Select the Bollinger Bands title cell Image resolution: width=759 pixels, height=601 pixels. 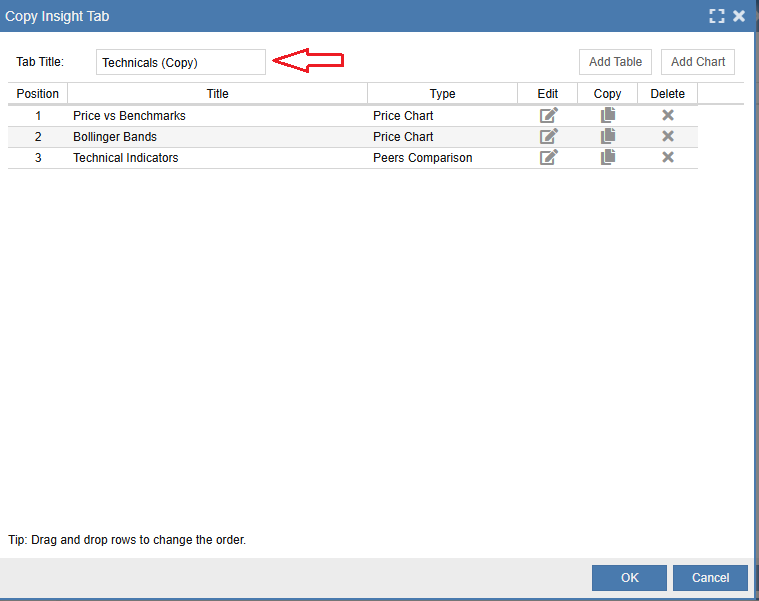(217, 137)
